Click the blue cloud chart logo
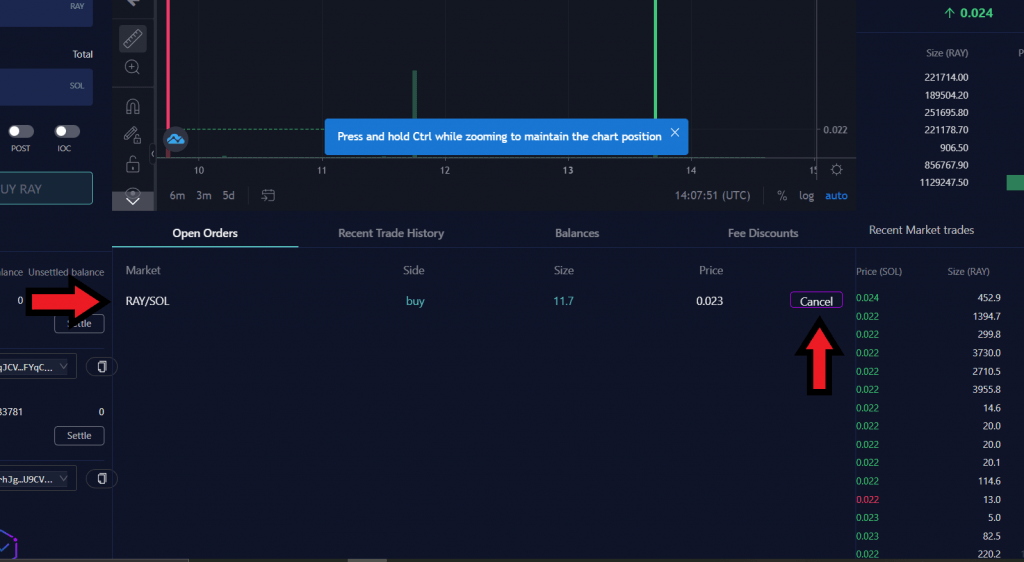The image size is (1024, 562). 175,140
